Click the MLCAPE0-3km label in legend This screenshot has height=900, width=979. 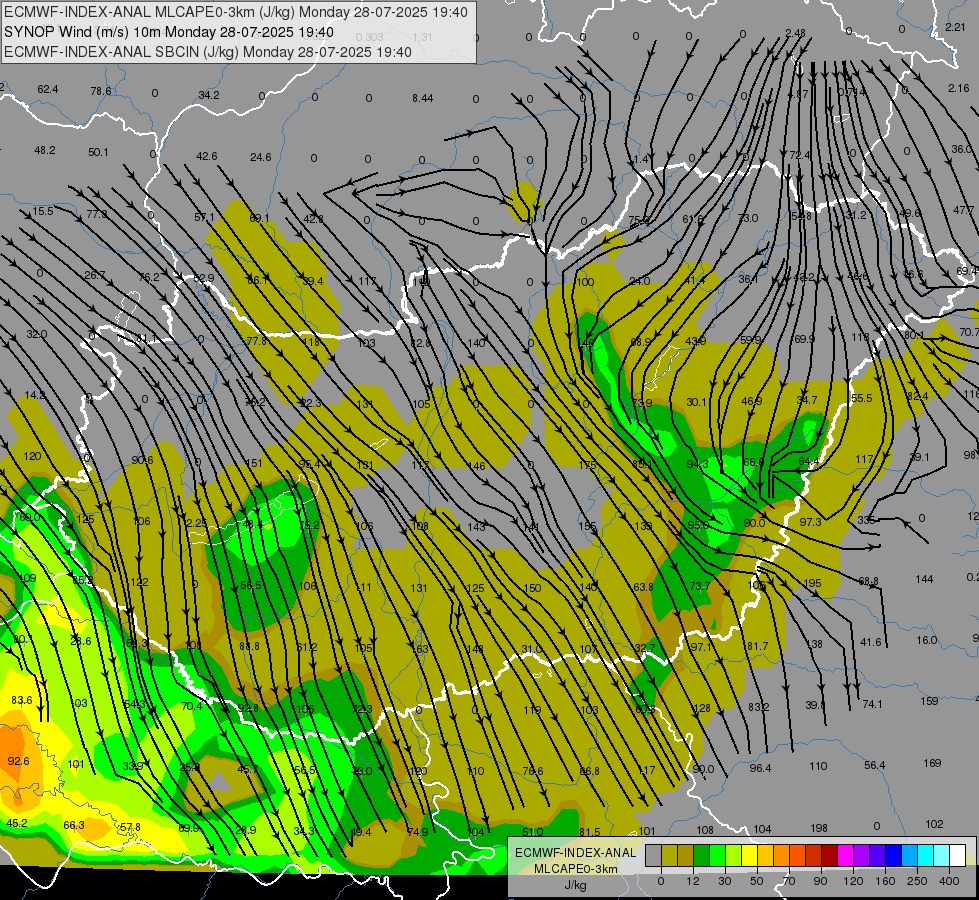[x=575, y=869]
